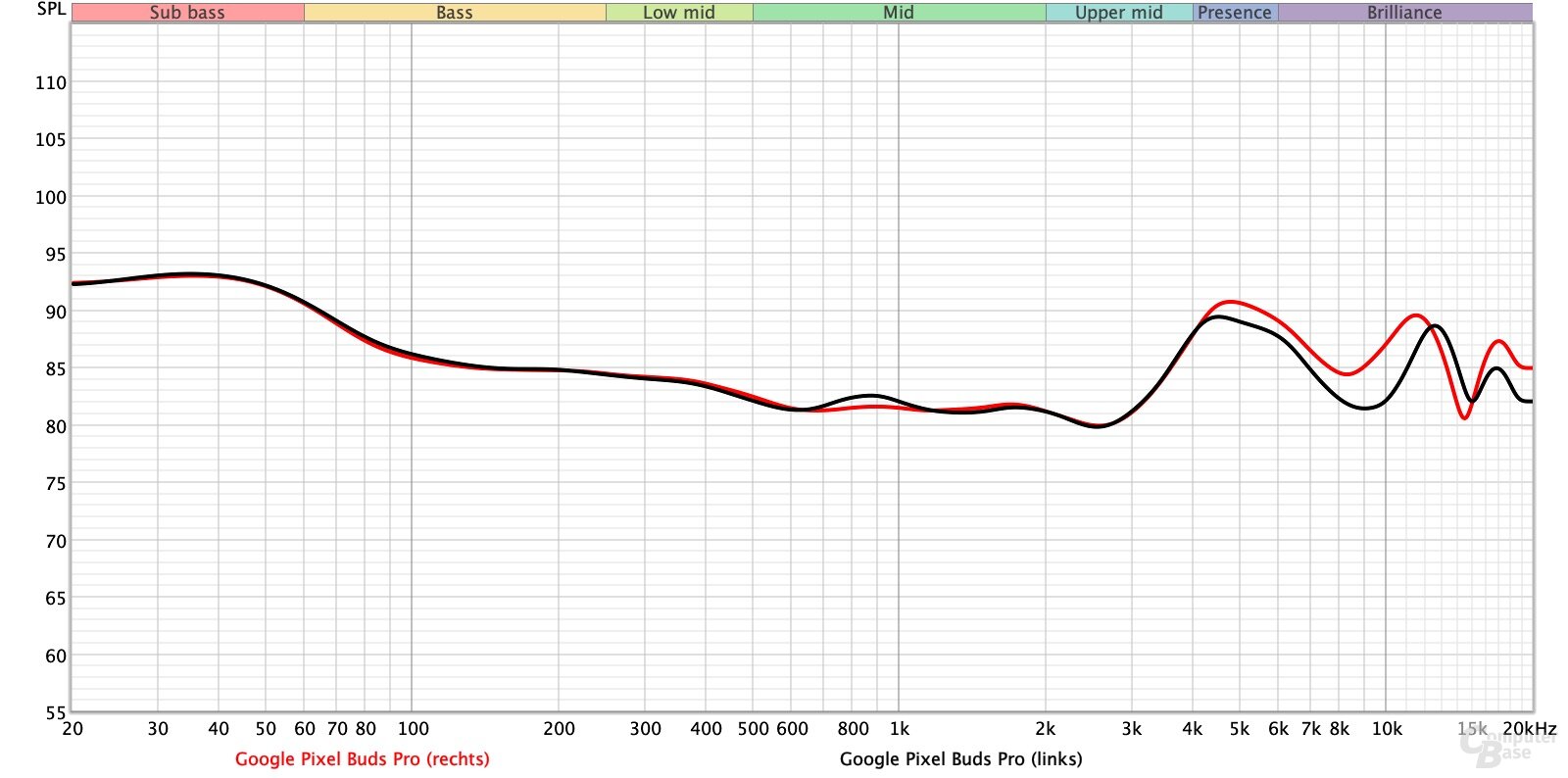Click the 20kHz frequency axis label

pos(1530,729)
